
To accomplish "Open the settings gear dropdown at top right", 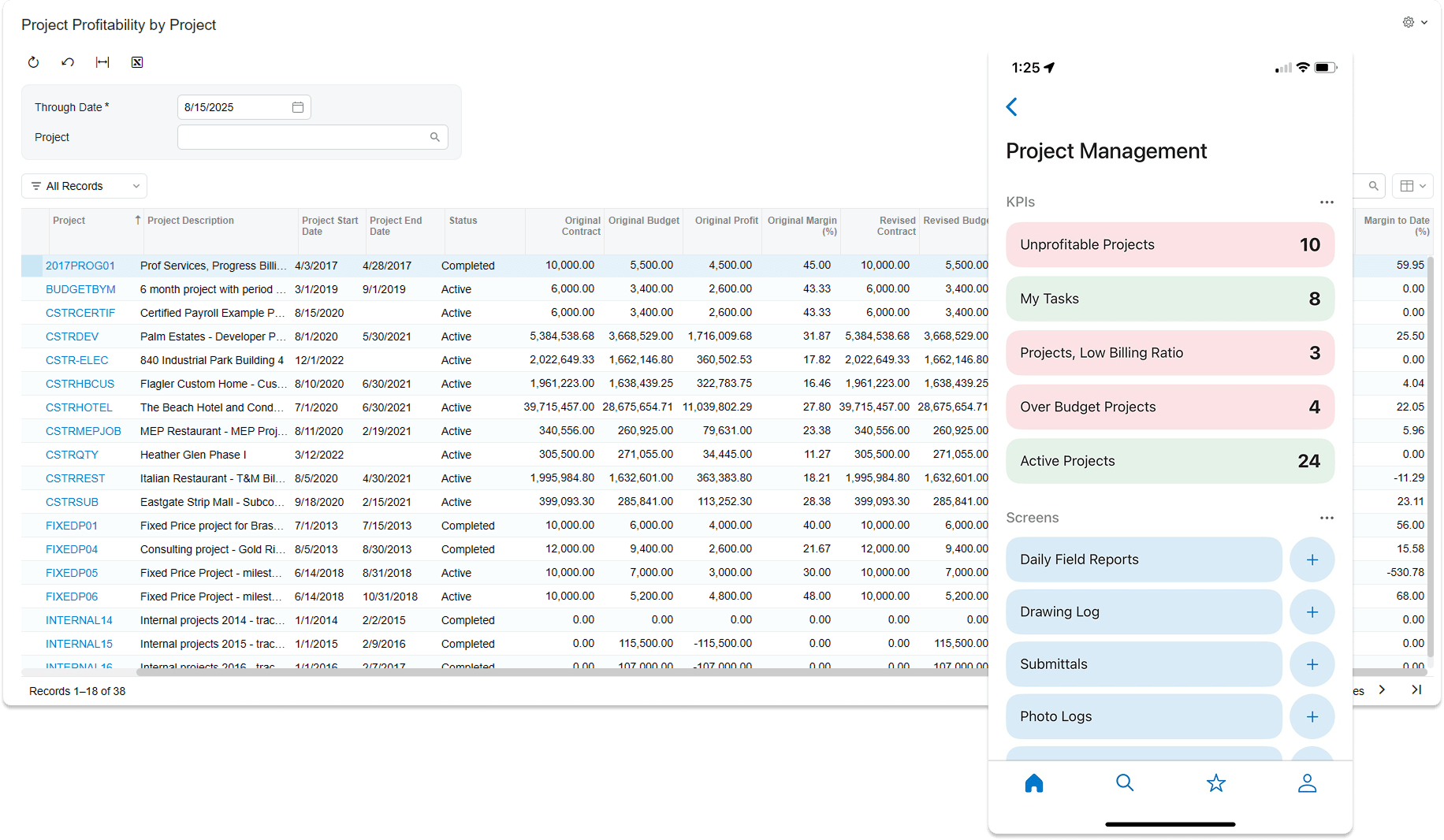I will 1414,22.
